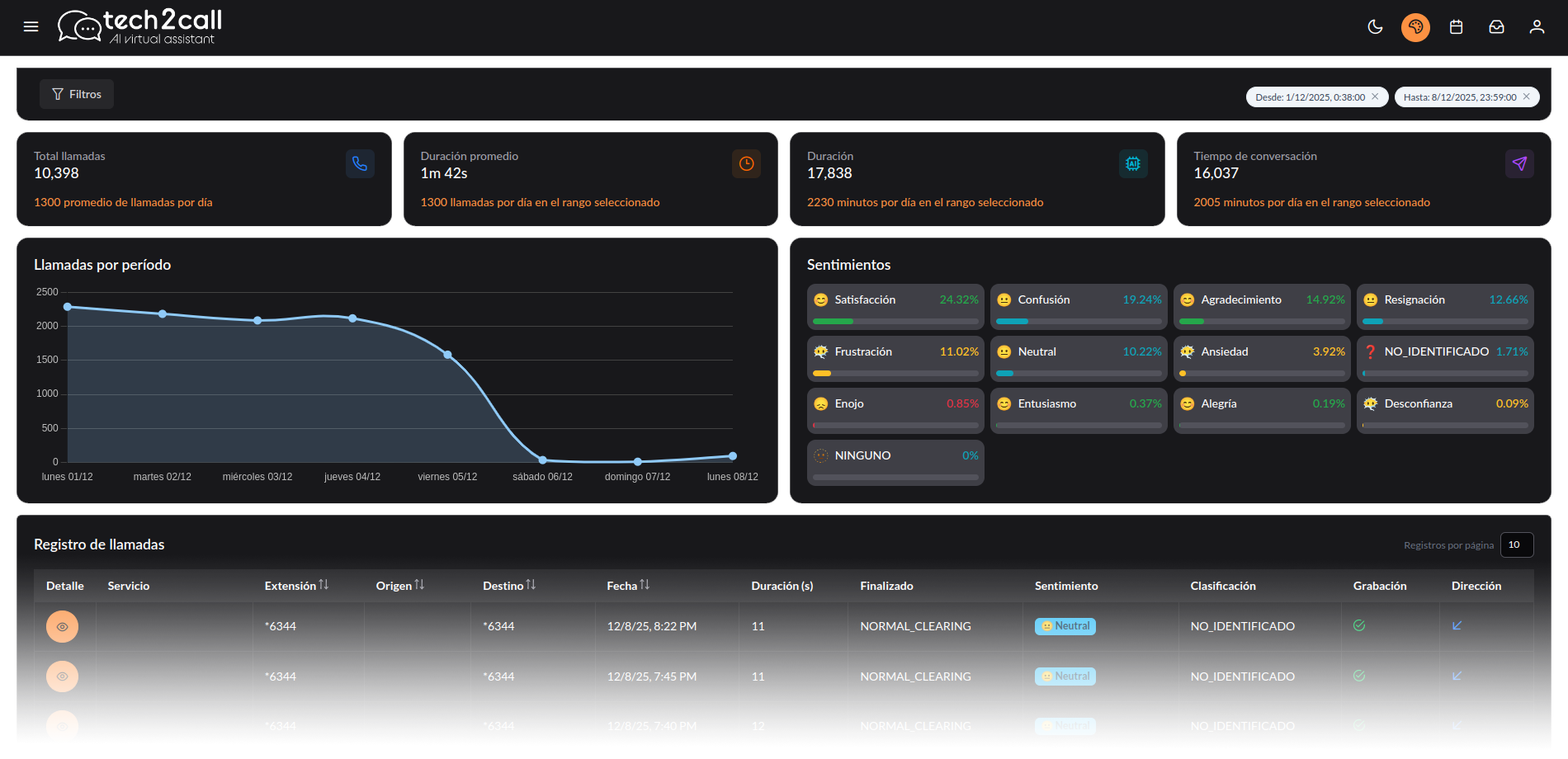The image size is (1568, 759).
Task: Click the Neutral sentiment emoji icon
Action: (x=1004, y=352)
